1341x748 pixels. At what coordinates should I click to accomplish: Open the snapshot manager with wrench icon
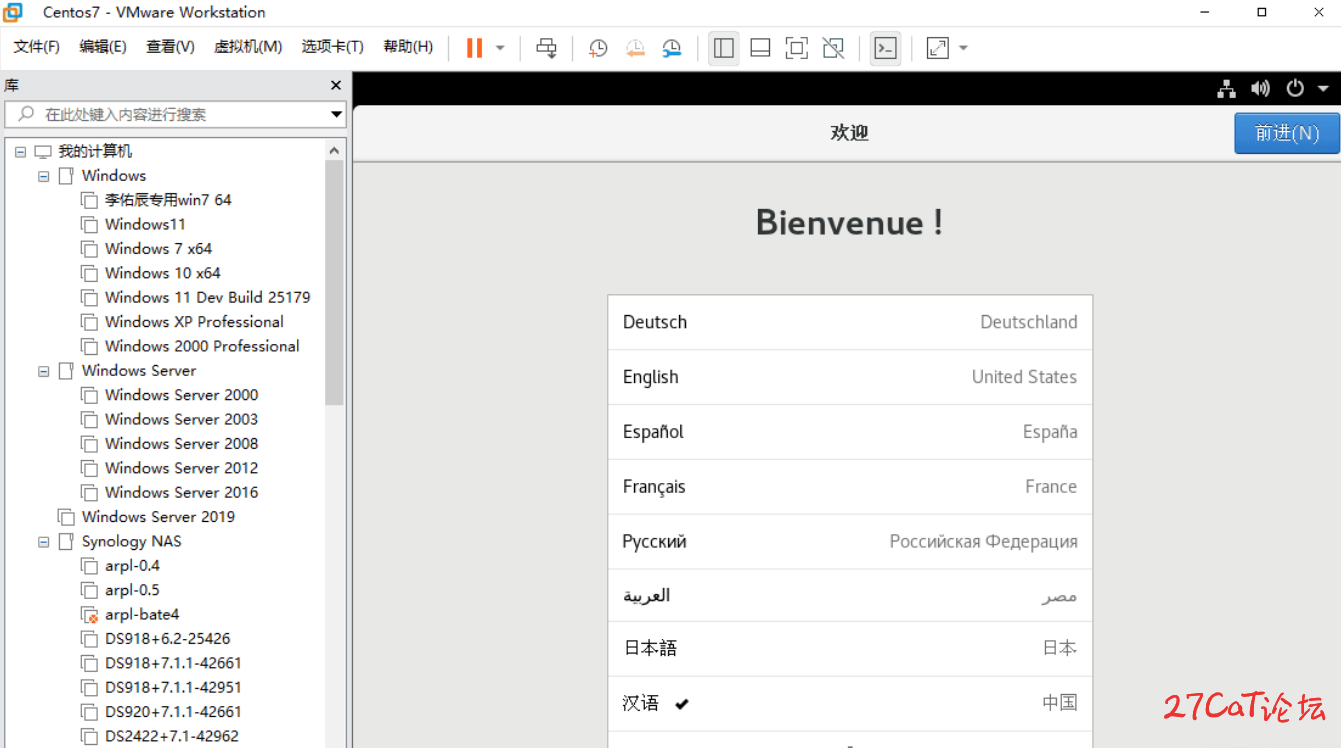[672, 48]
